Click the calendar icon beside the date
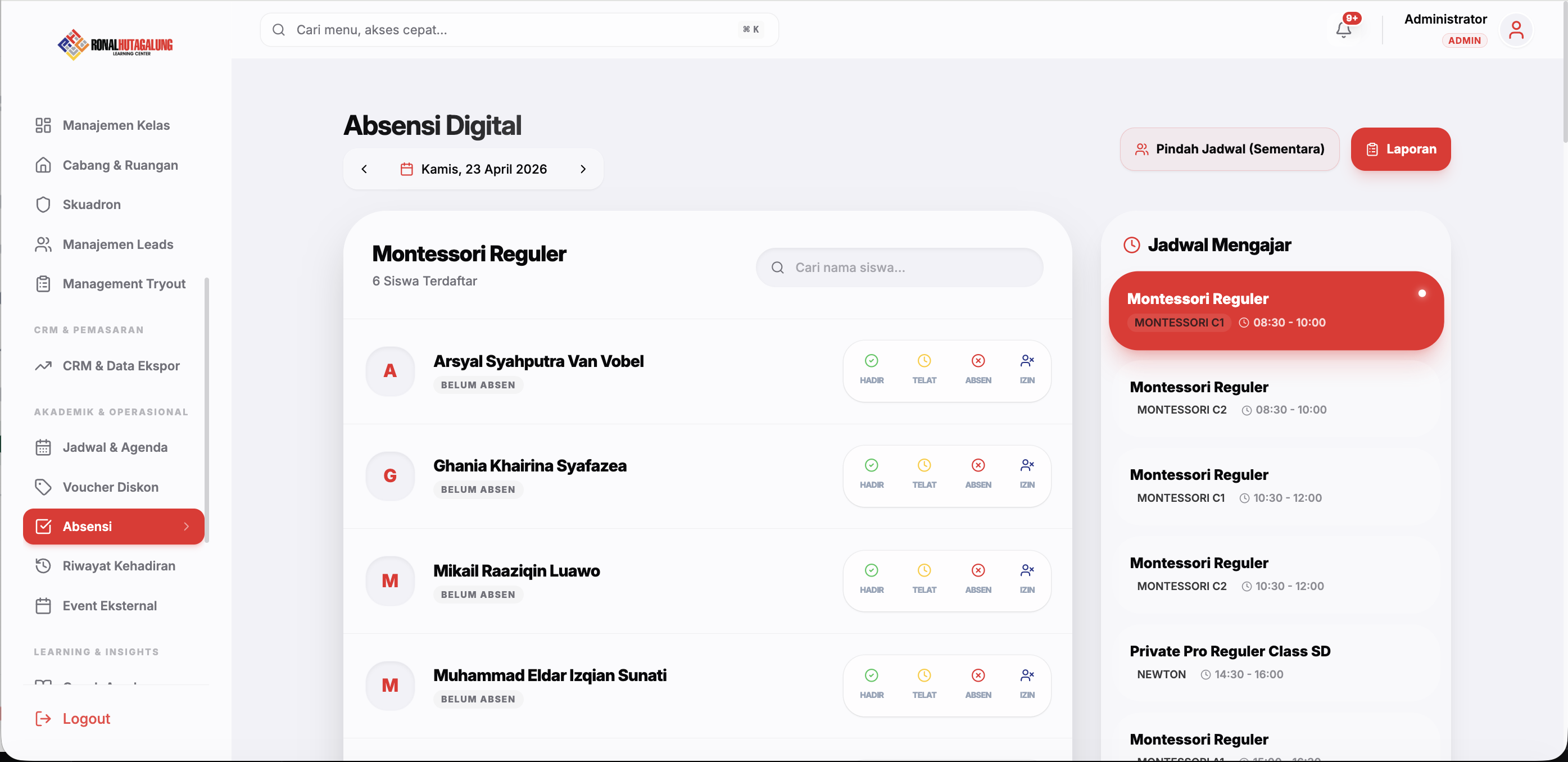The image size is (1568, 762). [x=406, y=169]
